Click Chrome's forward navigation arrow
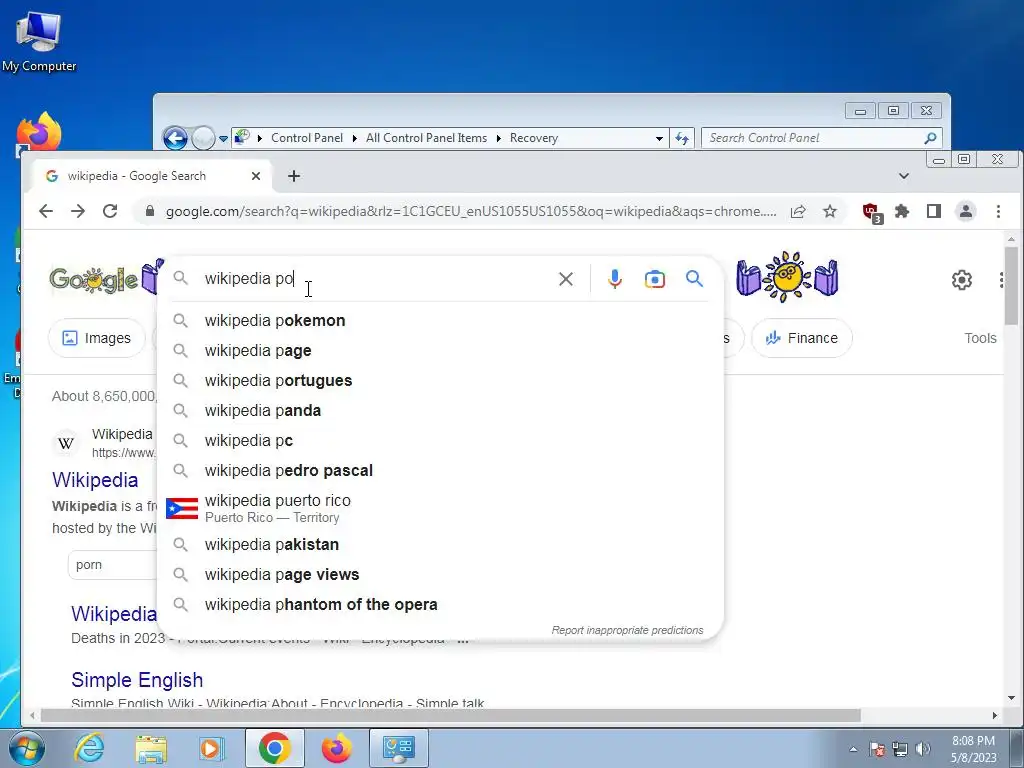The image size is (1024, 768). (x=78, y=211)
